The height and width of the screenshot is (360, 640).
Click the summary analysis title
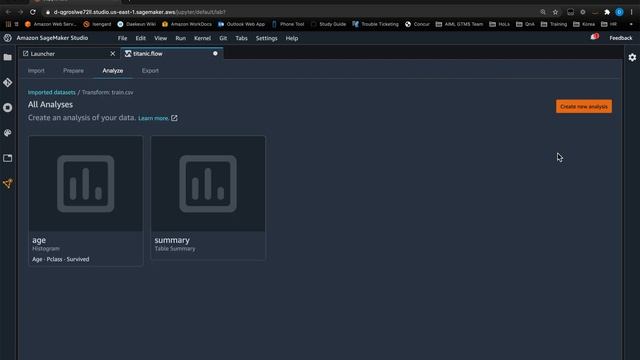point(172,240)
